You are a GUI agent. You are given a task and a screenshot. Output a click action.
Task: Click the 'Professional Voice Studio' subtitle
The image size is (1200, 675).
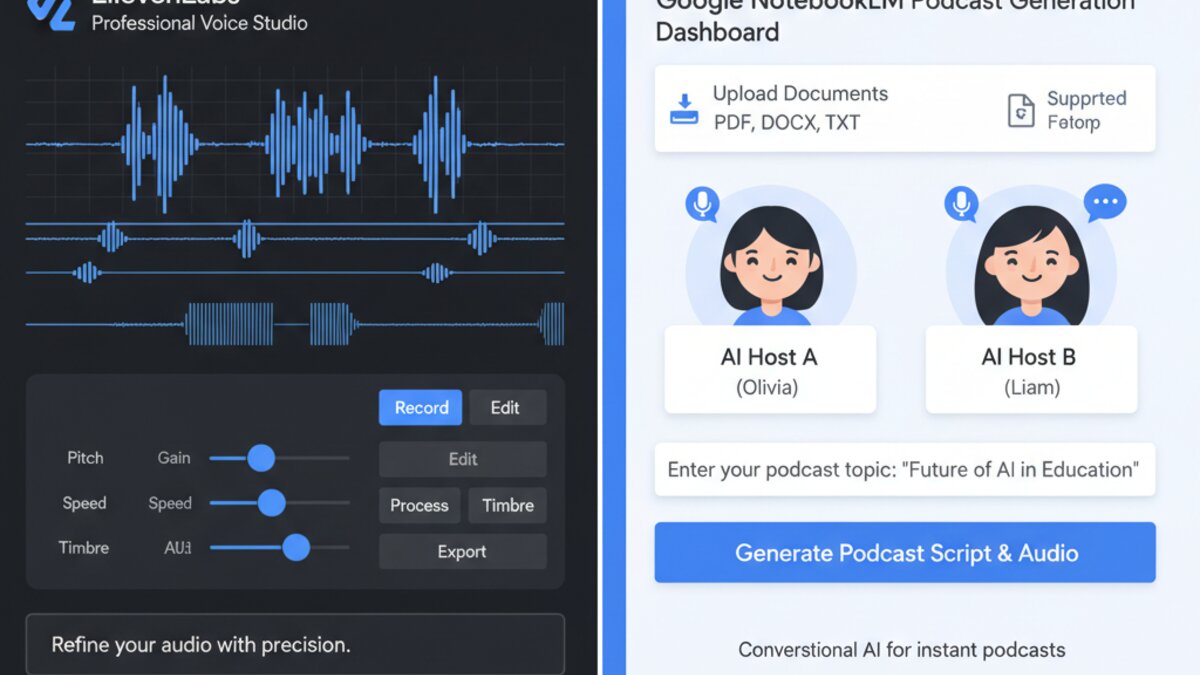(200, 22)
